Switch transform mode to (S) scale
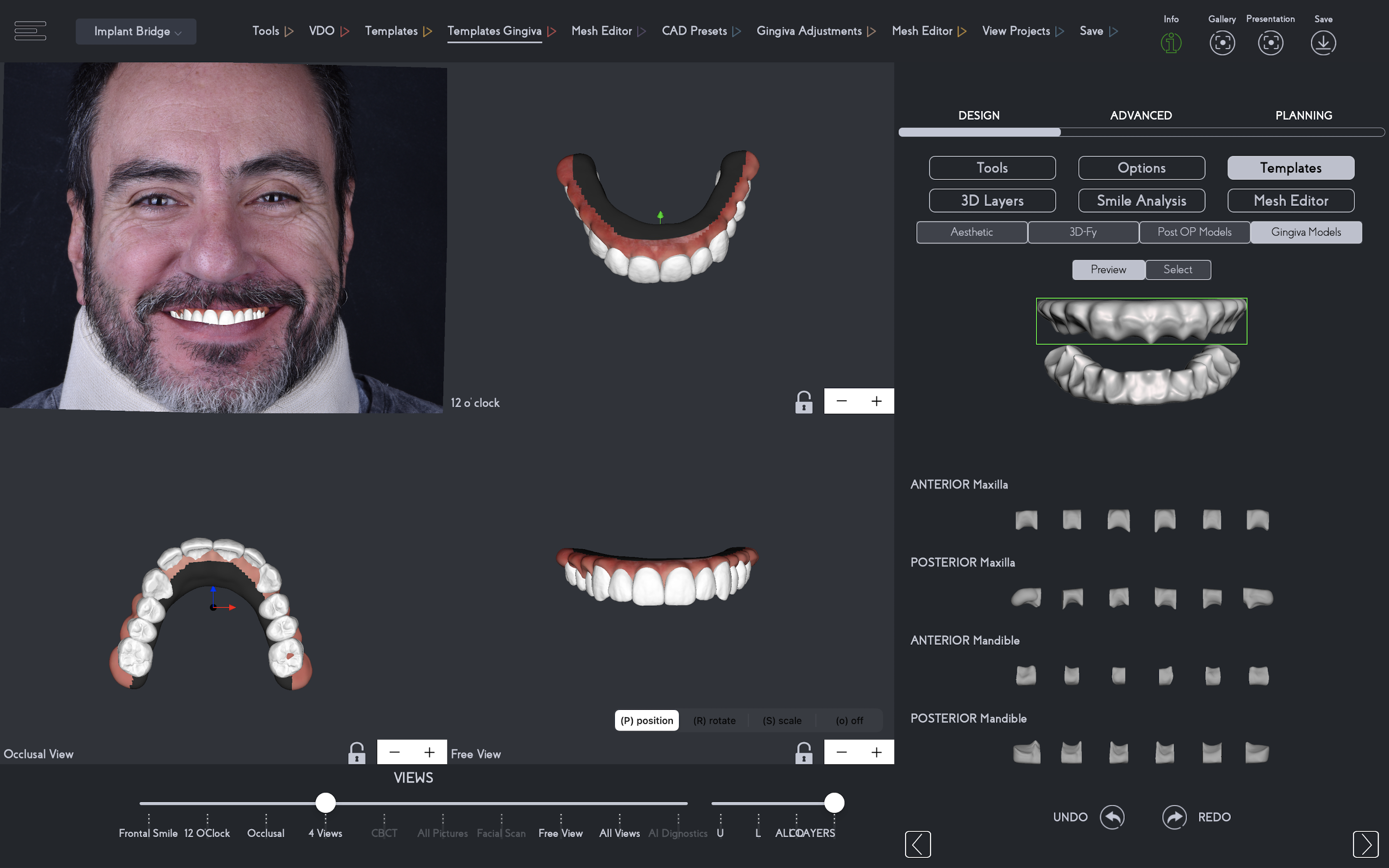 (x=782, y=720)
